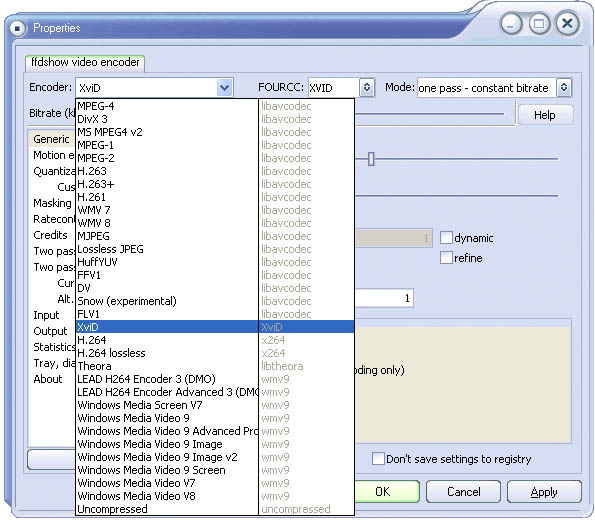Open the Generic settings page
This screenshot has width=595, height=520.
(x=51, y=139)
